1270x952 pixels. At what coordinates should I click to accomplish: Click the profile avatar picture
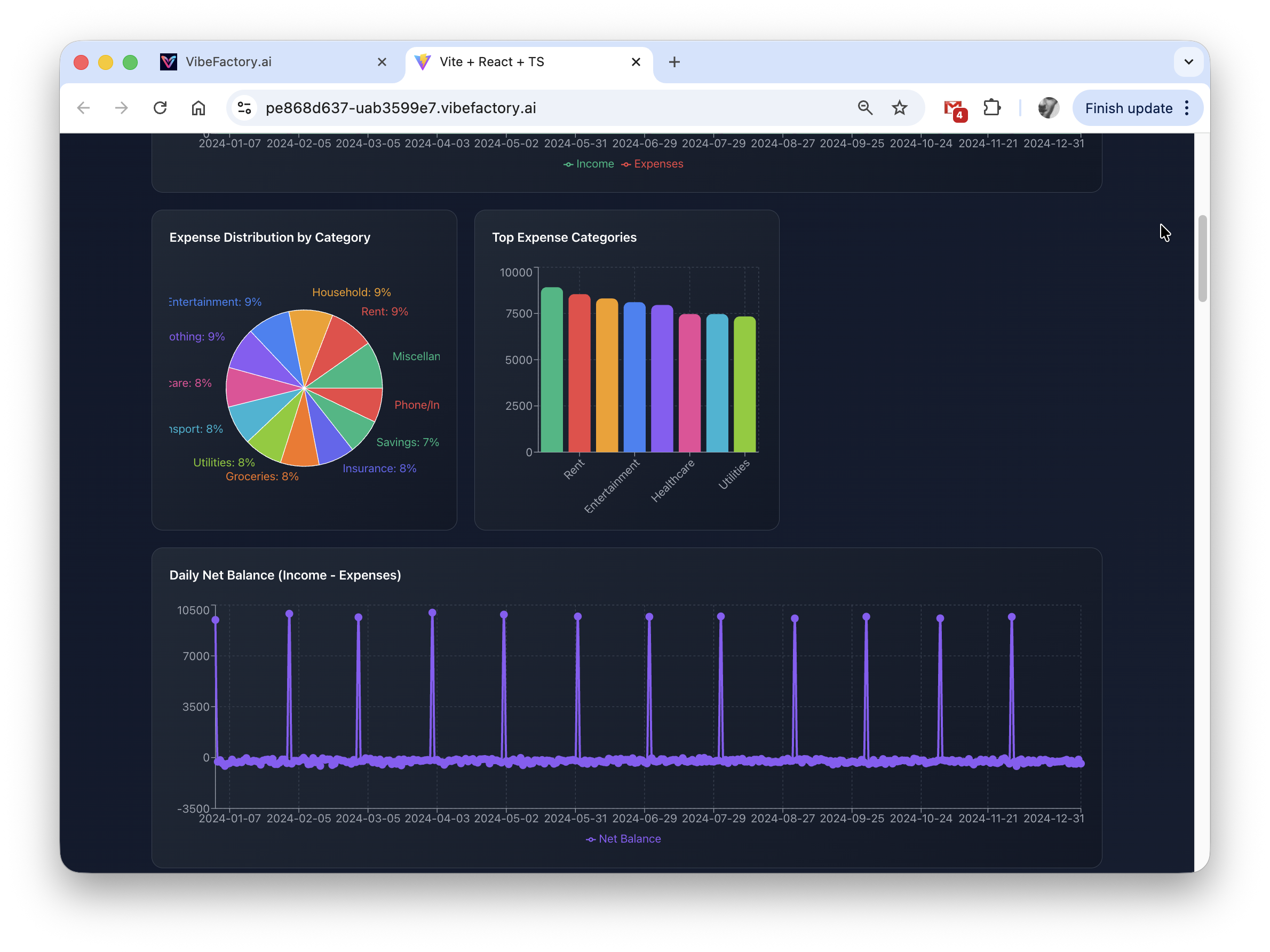[x=1049, y=108]
